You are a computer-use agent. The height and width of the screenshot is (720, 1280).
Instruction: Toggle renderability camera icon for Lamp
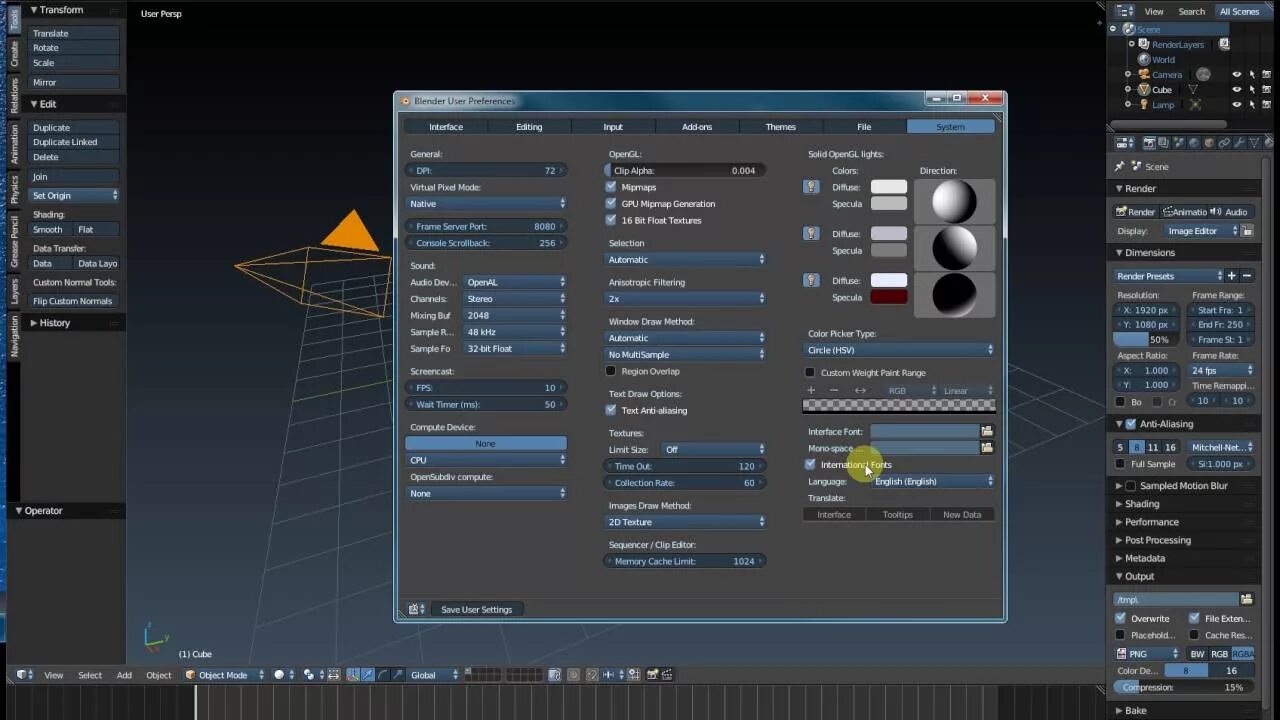[1267, 105]
